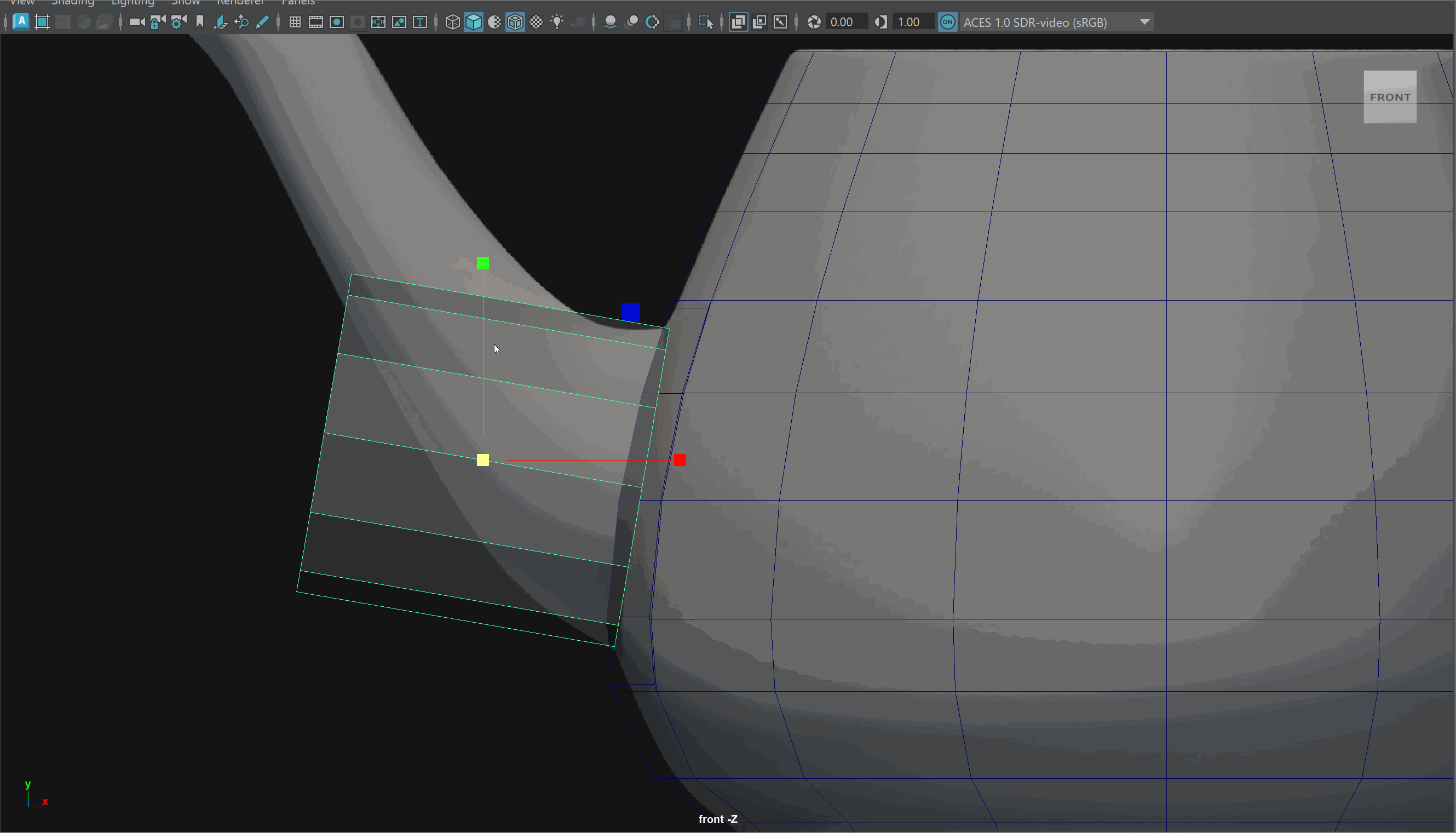Click the camera bookmarks icon
The image size is (1456, 833).
[199, 22]
